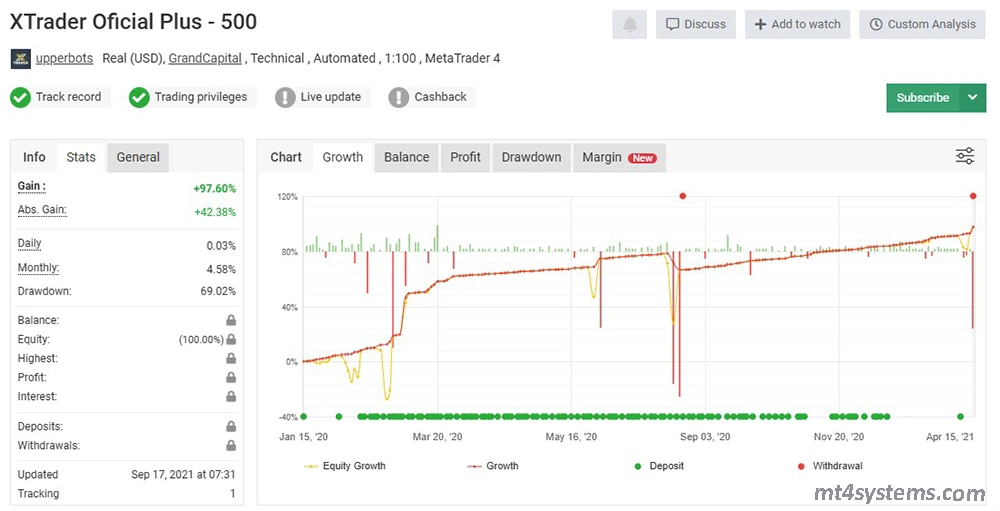Open the Margin tab marked New
1000x511 pixels.
tap(619, 157)
